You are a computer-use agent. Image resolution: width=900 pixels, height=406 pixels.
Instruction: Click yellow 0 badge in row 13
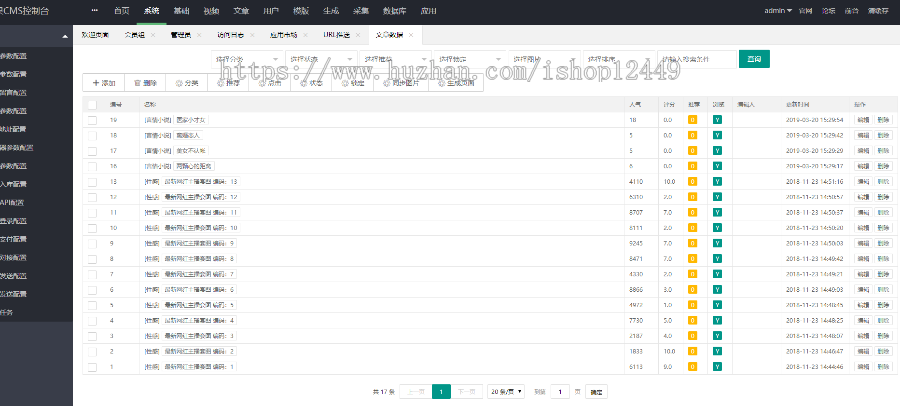pos(693,181)
